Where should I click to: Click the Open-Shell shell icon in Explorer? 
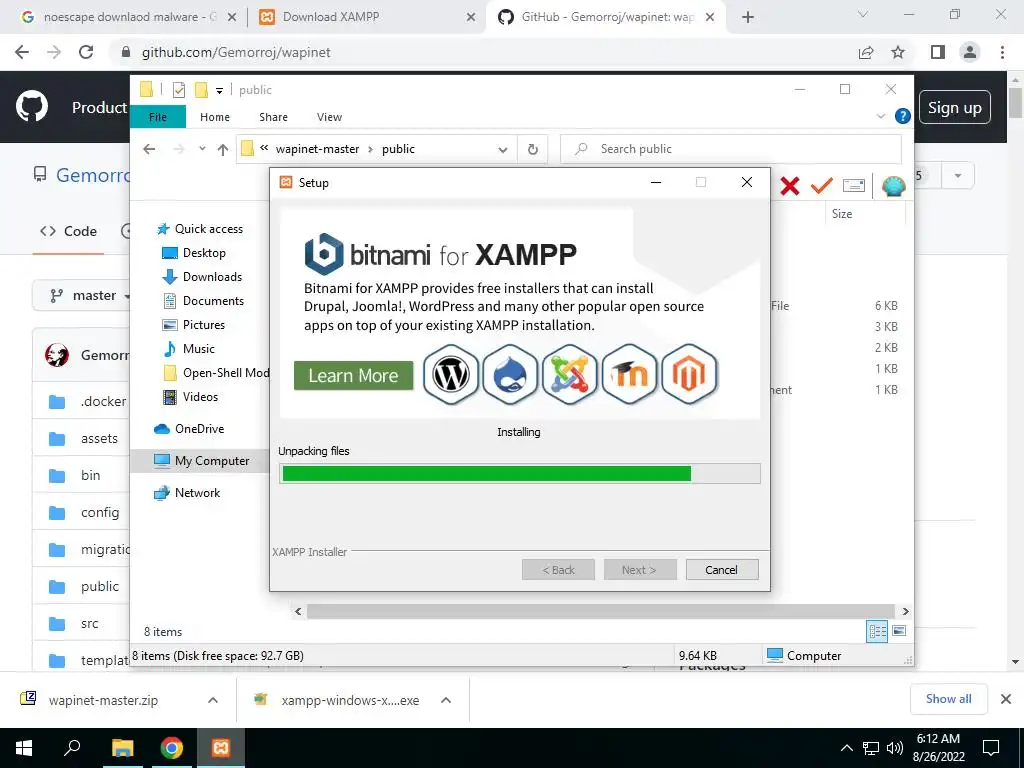[893, 186]
